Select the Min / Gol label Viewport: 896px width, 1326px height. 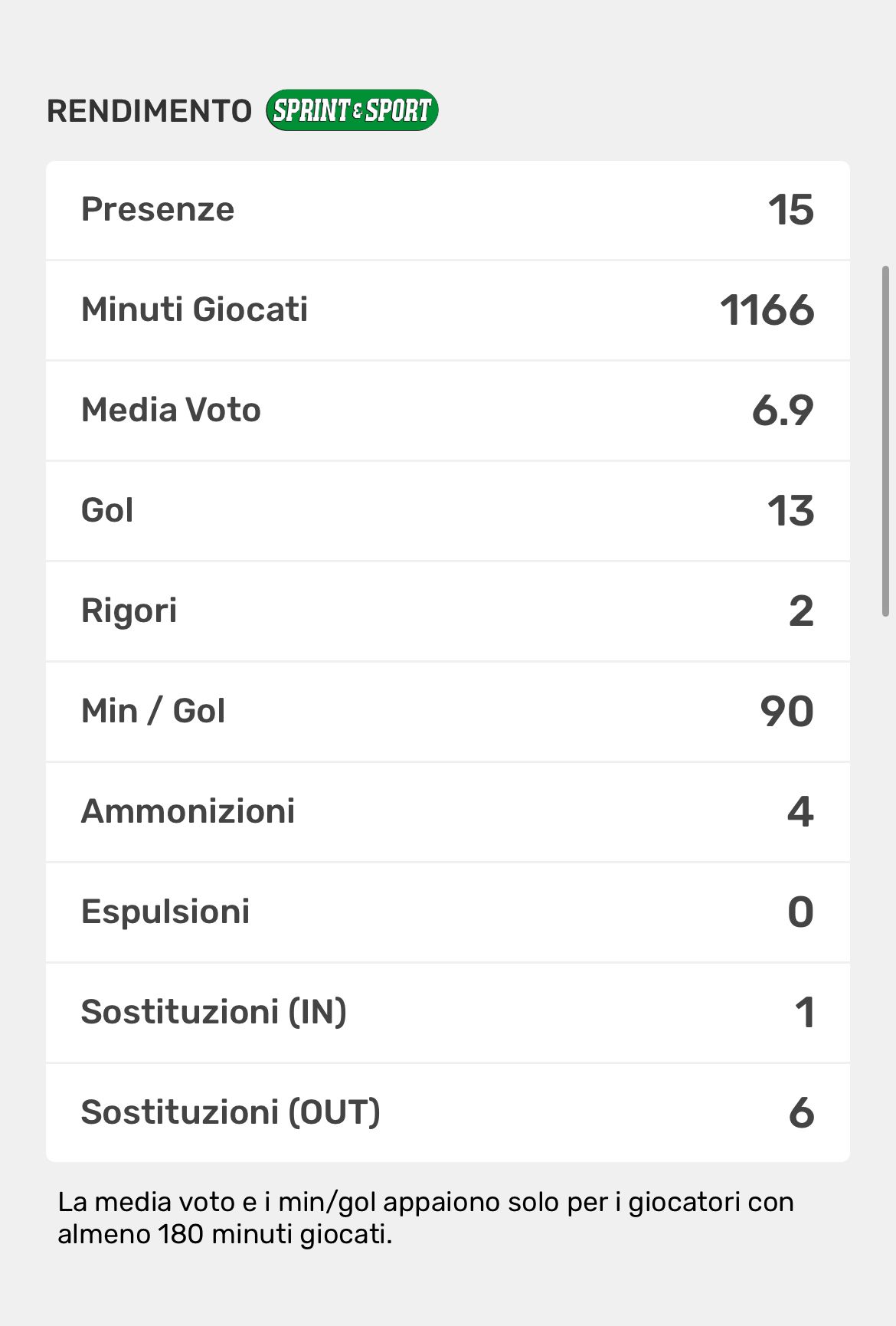pos(153,711)
